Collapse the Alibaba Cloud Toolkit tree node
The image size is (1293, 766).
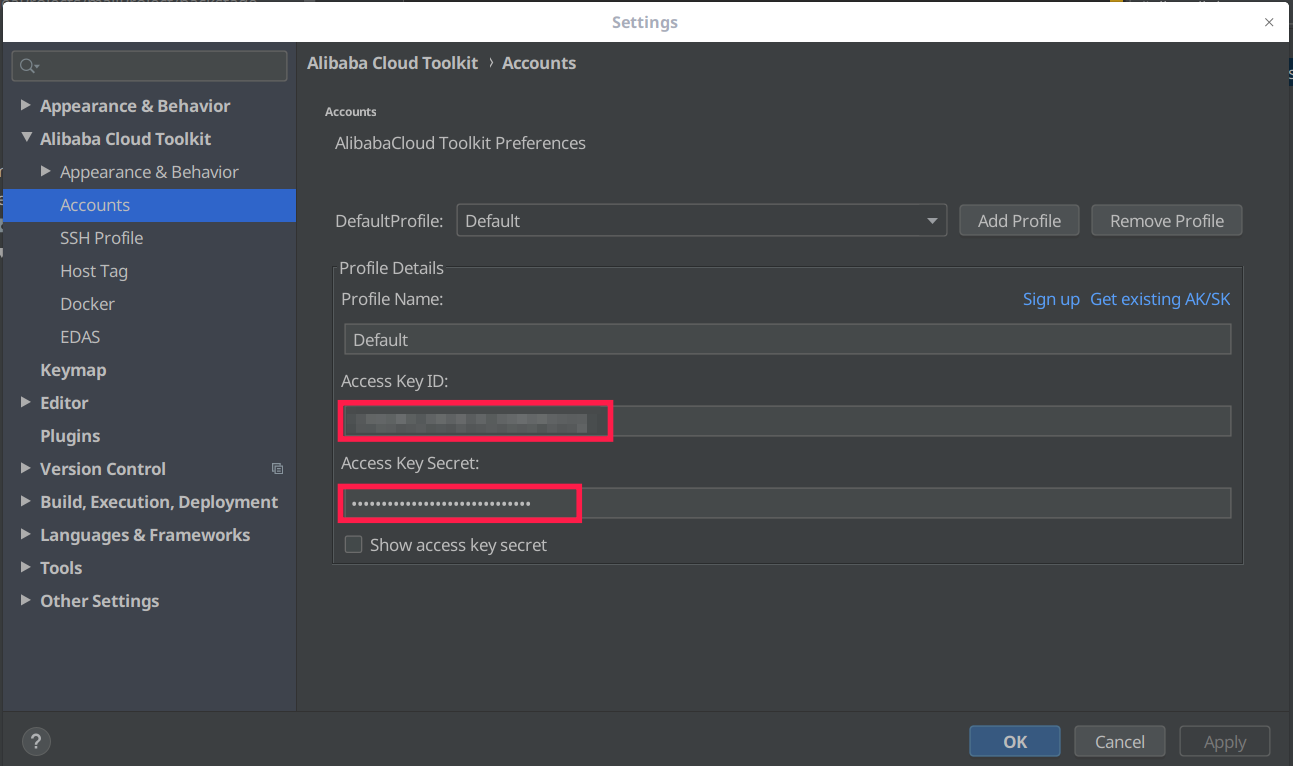tap(26, 139)
